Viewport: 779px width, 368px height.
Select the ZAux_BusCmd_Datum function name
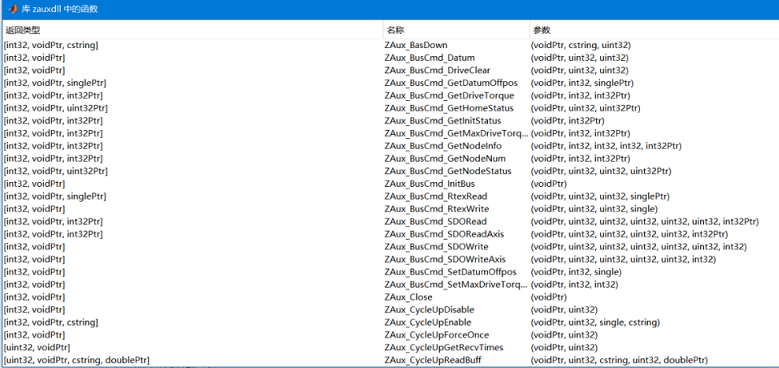429,58
